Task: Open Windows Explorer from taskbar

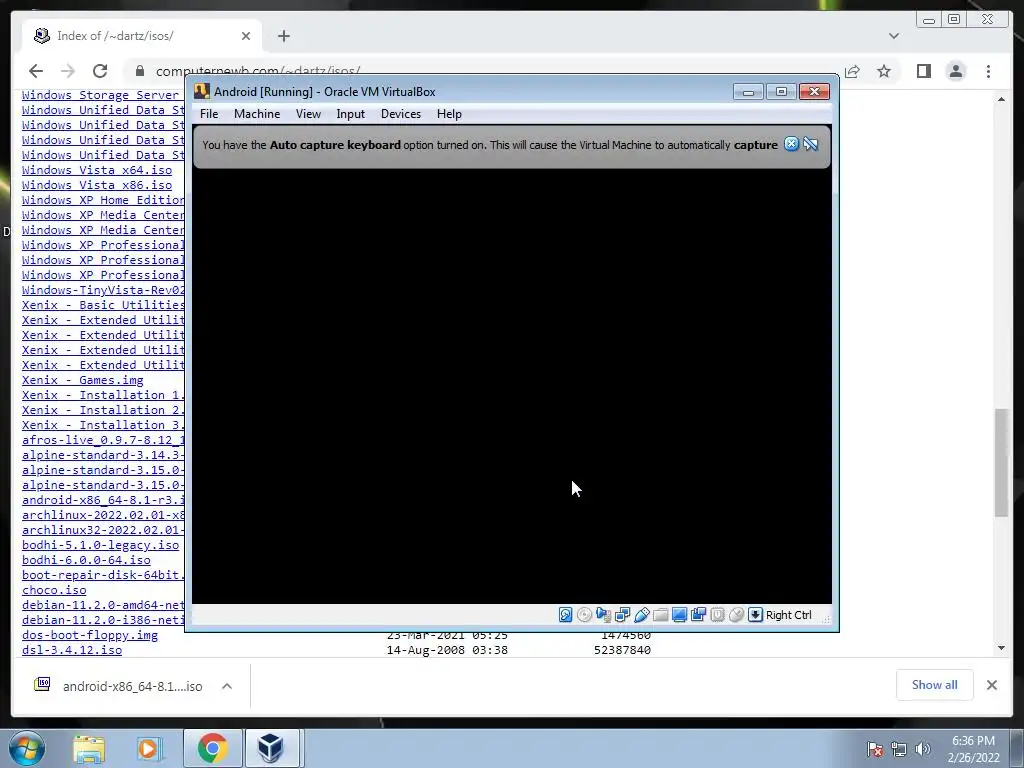Action: [89, 748]
